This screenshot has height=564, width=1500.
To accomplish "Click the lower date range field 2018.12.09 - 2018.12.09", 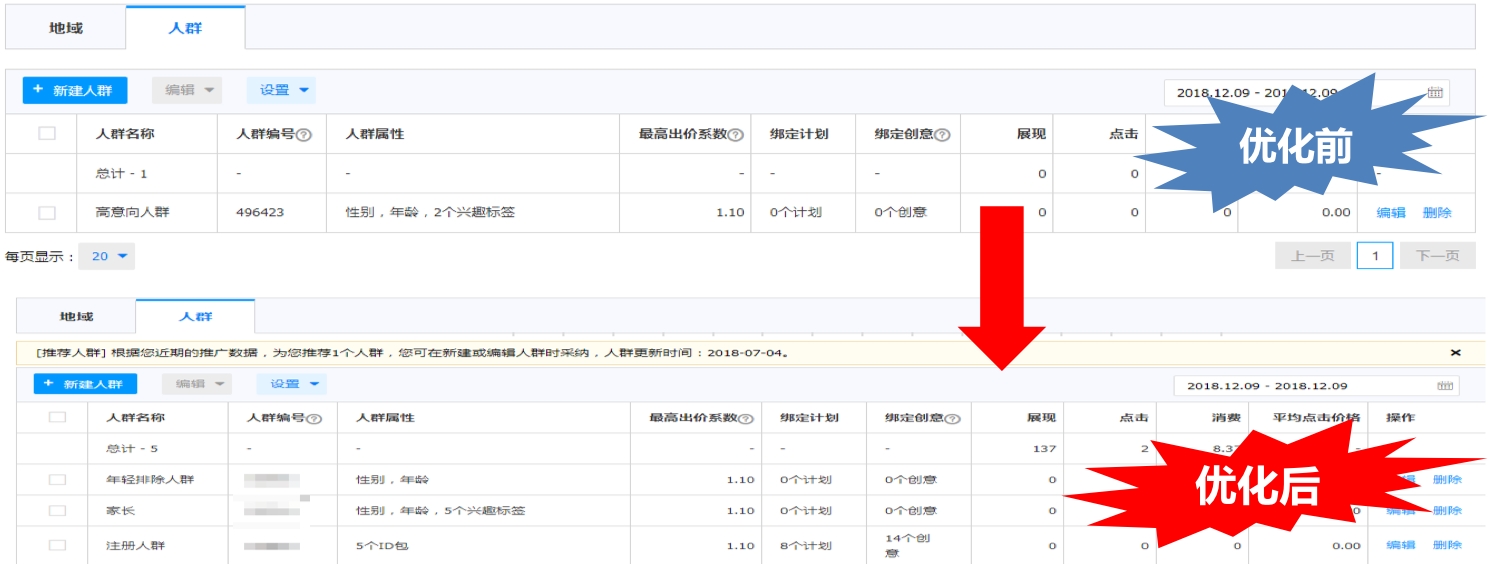I will (x=1316, y=386).
